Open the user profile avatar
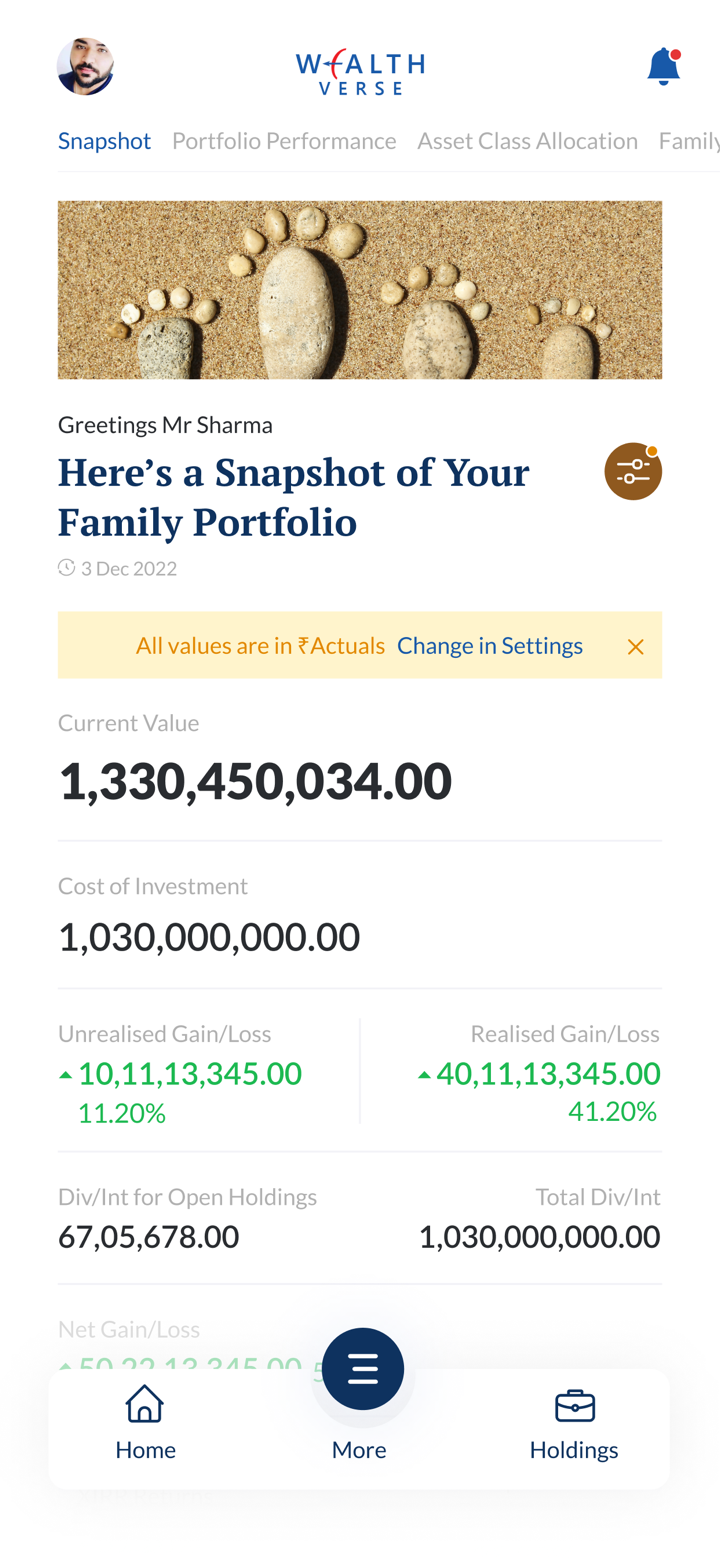Image resolution: width=720 pixels, height=1558 pixels. coord(85,67)
